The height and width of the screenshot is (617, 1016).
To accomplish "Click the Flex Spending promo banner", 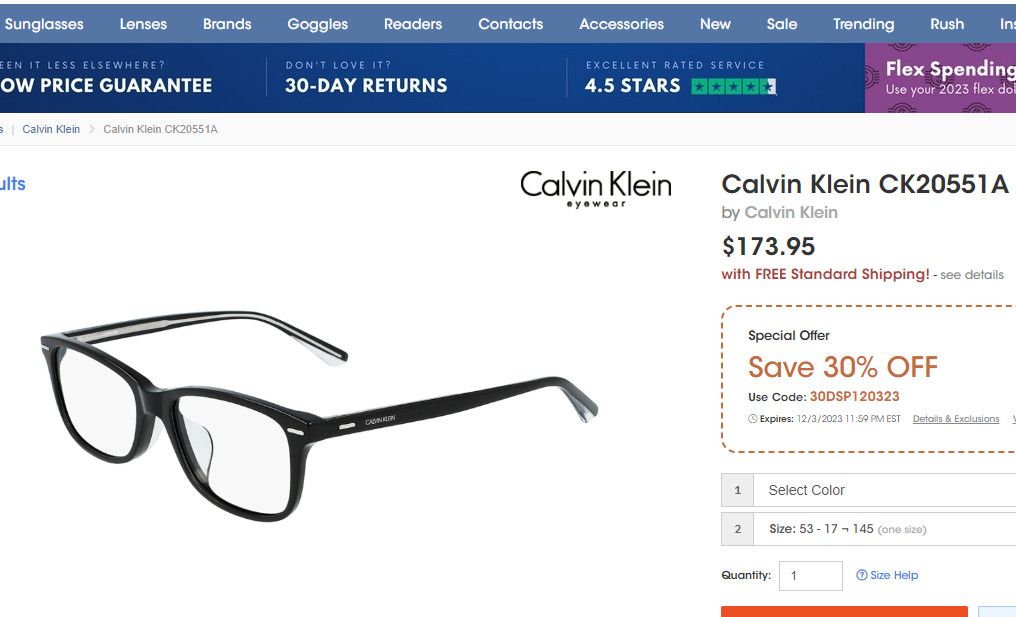I will coord(945,78).
